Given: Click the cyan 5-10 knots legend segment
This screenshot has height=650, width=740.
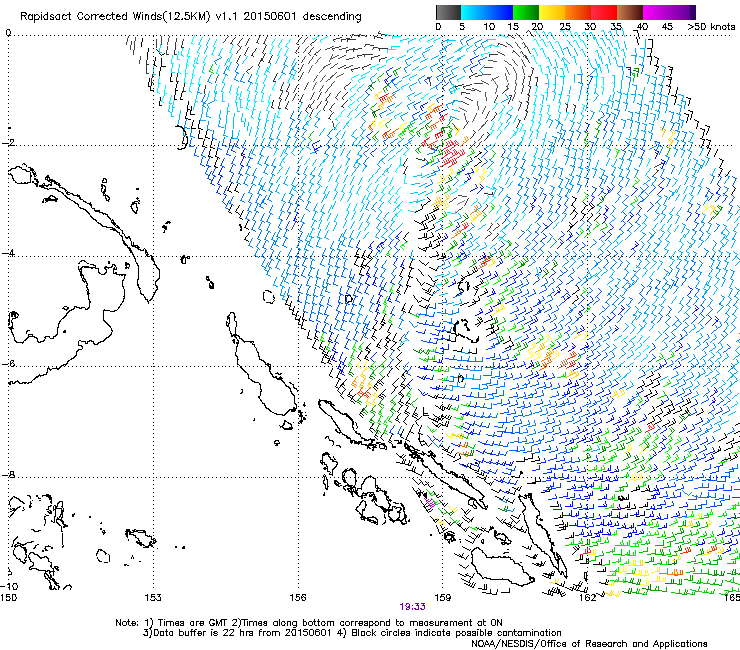Looking at the screenshot, I should pos(474,12).
